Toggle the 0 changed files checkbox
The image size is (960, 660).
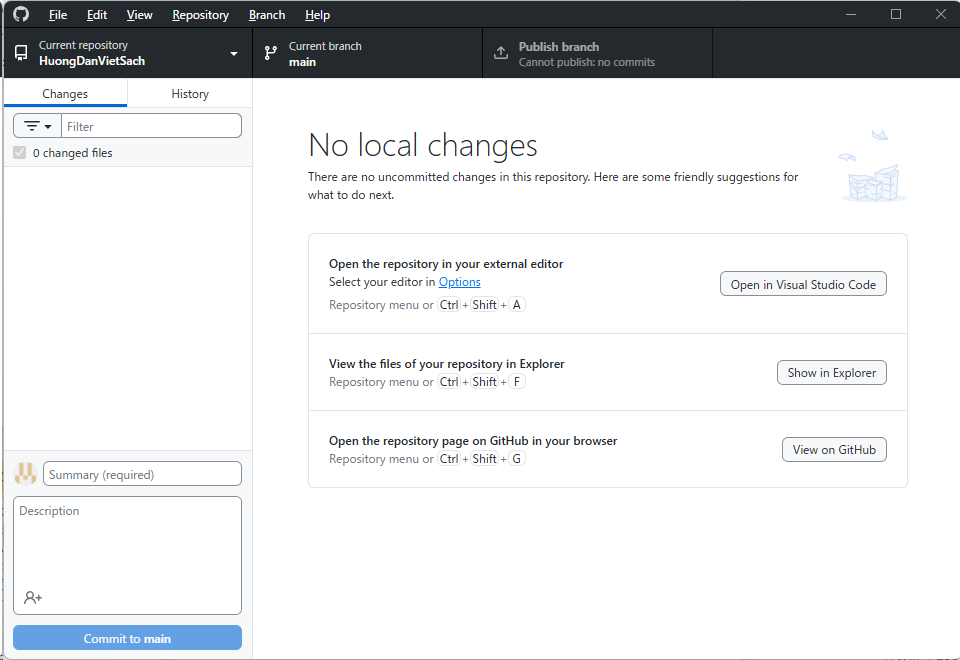tap(20, 153)
